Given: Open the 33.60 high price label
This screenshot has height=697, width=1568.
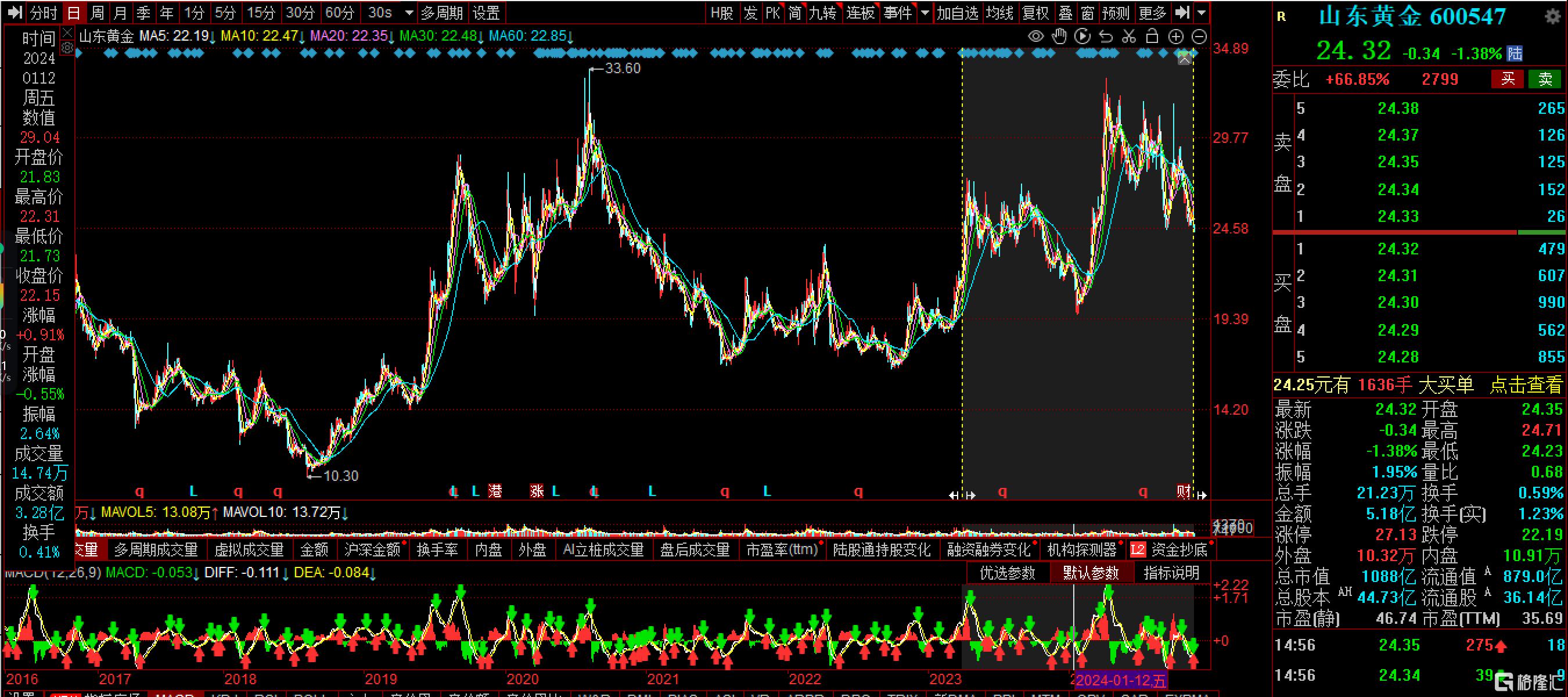Looking at the screenshot, I should tap(623, 68).
